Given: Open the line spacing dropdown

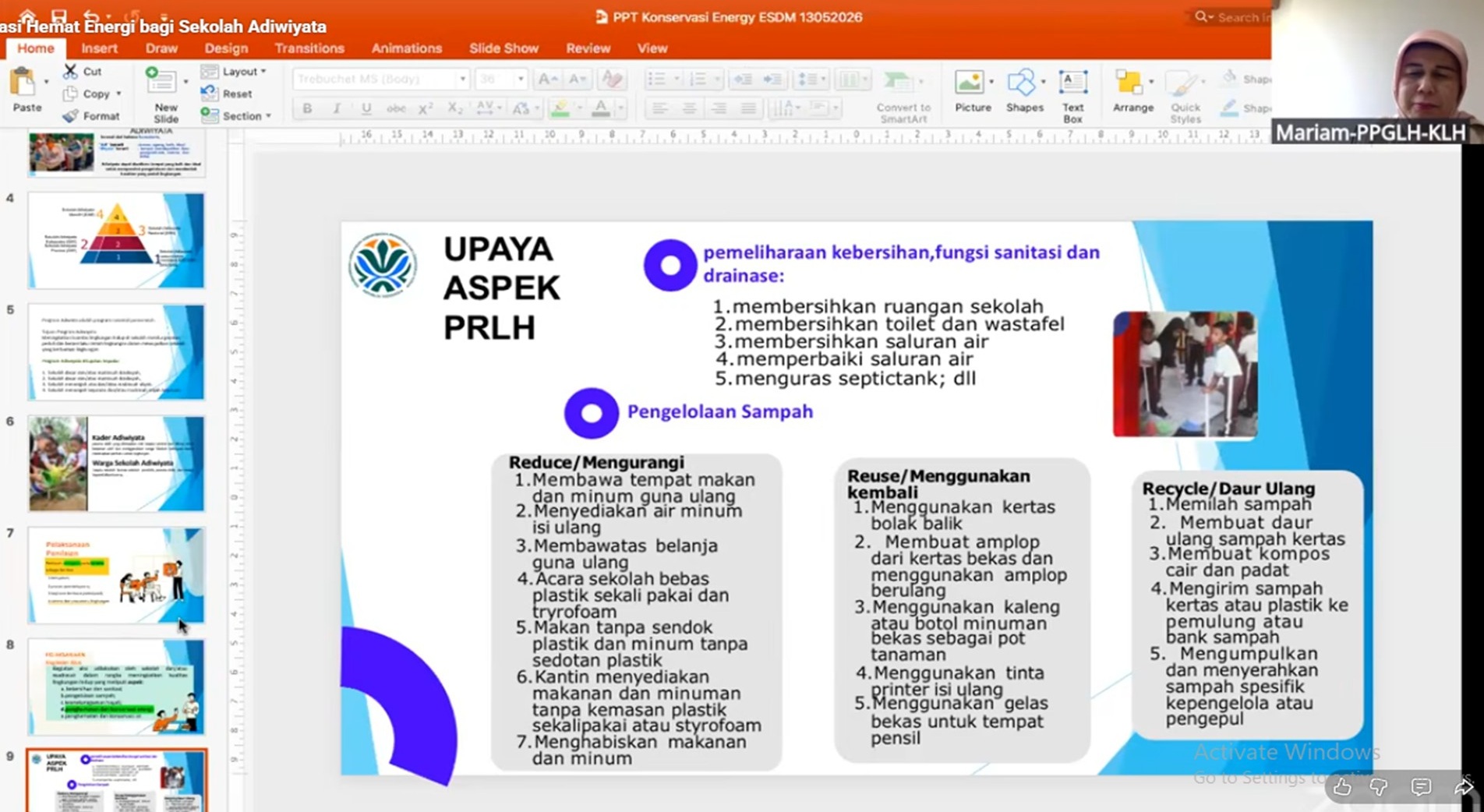Looking at the screenshot, I should [x=810, y=79].
